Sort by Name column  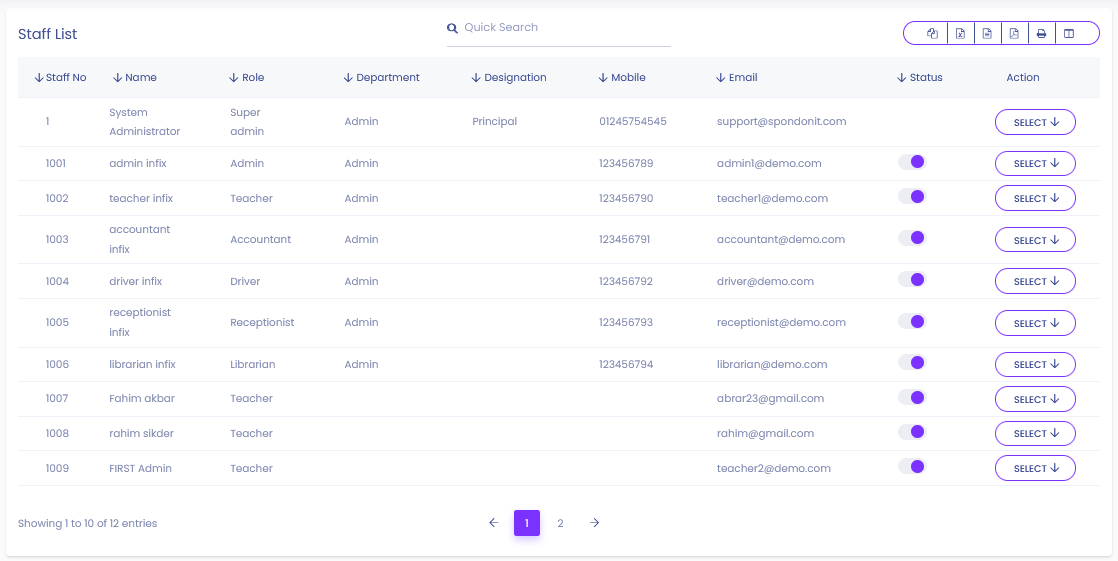click(135, 78)
